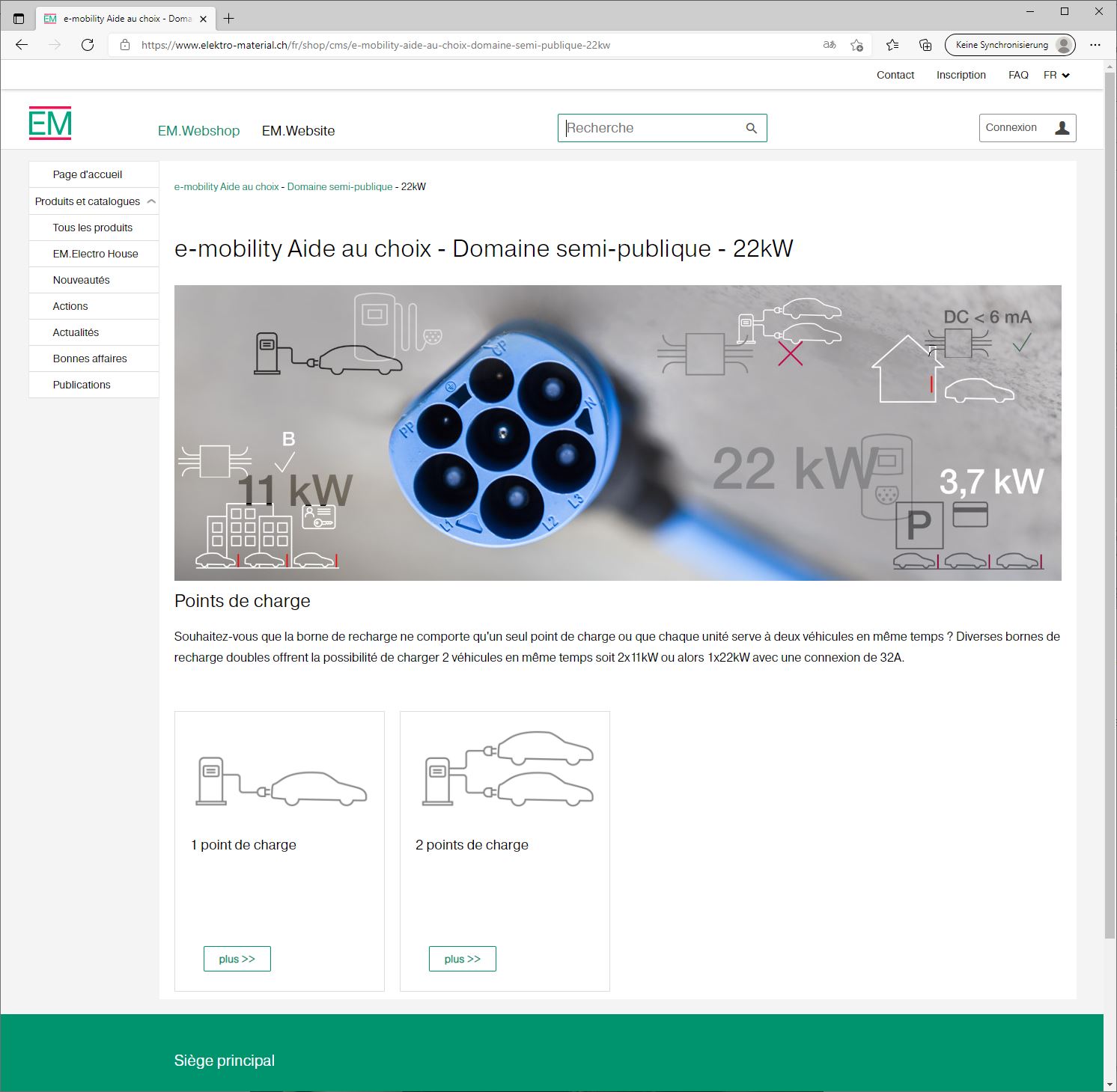
Task: Click plus button under 1 point de charge
Action: (x=237, y=959)
